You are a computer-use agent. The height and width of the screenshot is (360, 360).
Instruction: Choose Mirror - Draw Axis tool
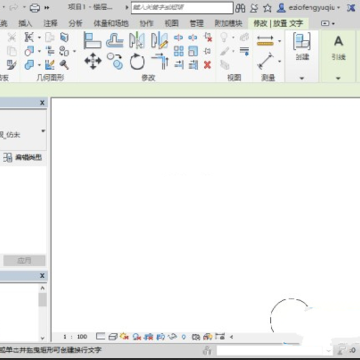click(159, 40)
